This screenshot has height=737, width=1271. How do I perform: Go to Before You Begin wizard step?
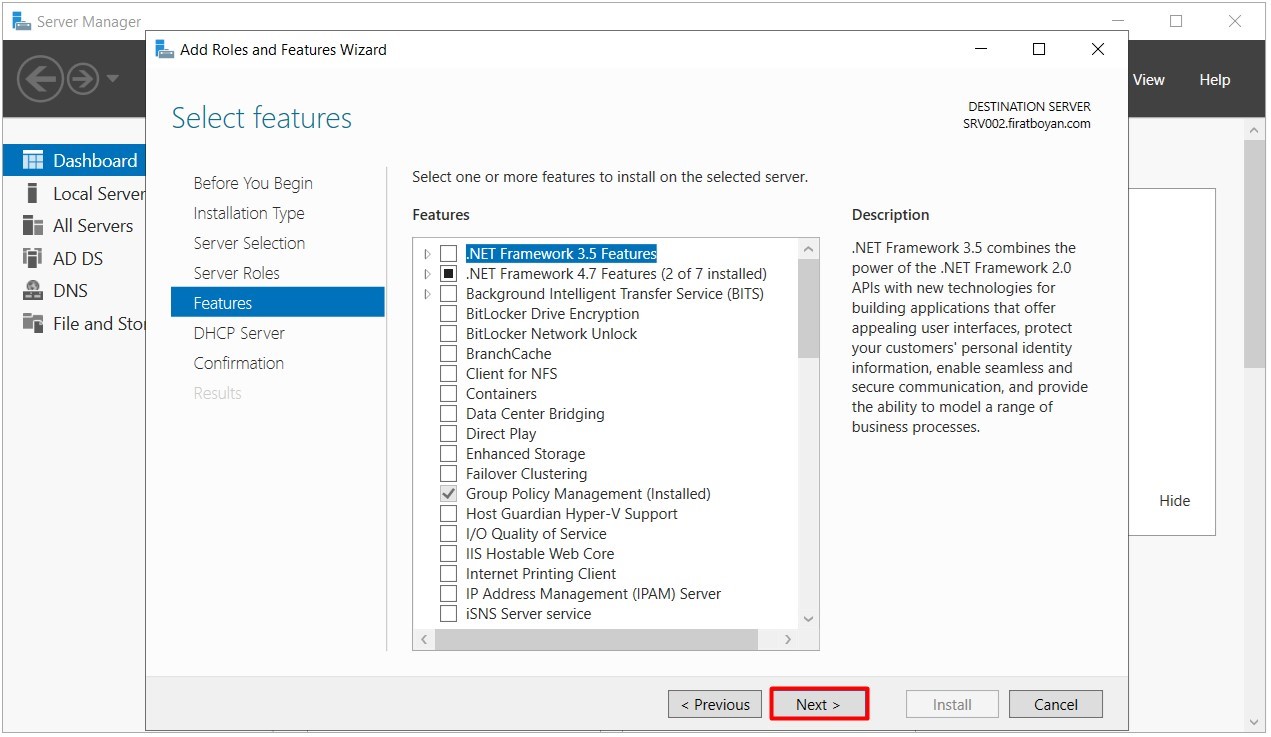[253, 183]
